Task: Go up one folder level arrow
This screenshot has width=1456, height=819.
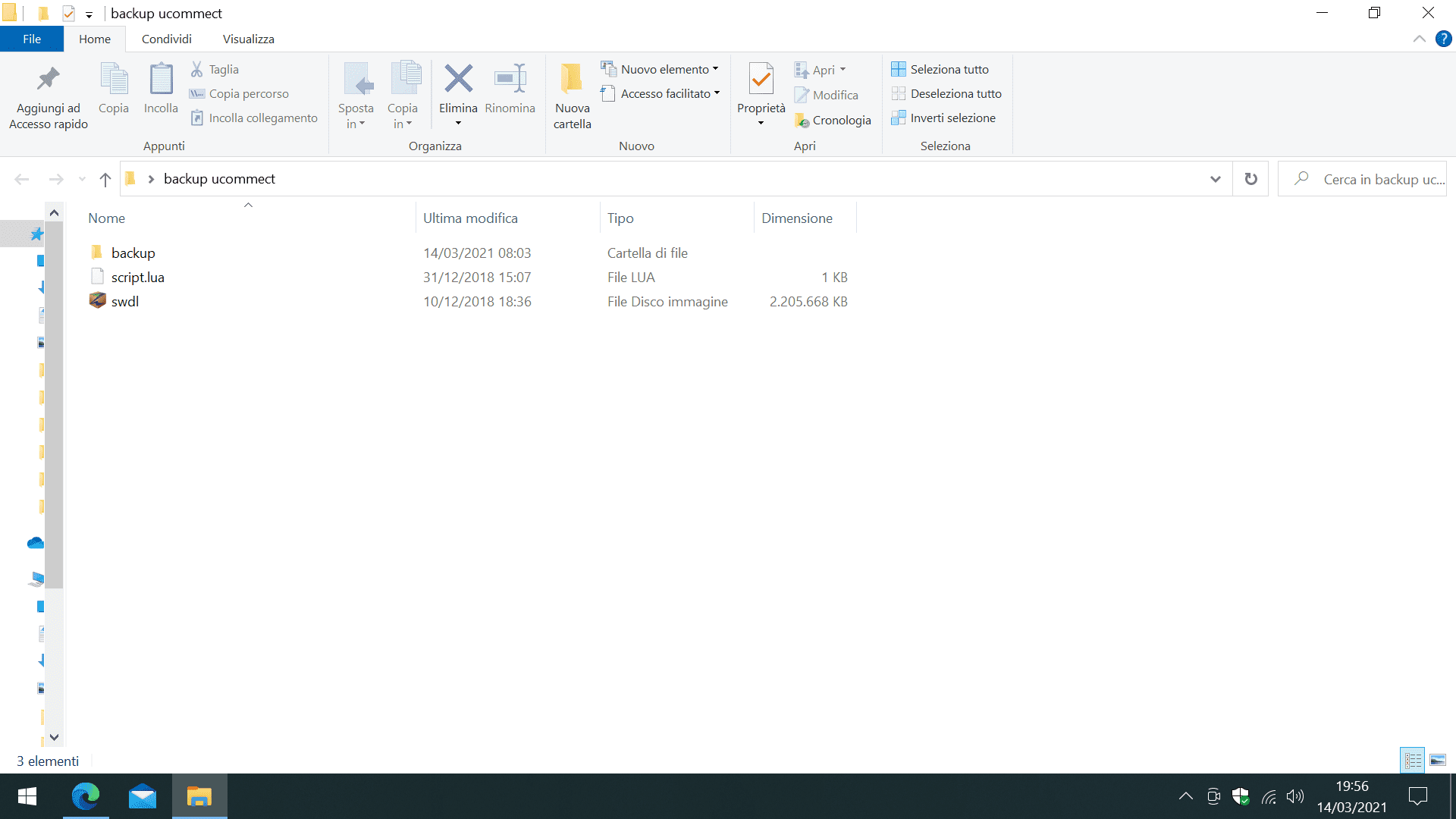Action: click(x=105, y=179)
